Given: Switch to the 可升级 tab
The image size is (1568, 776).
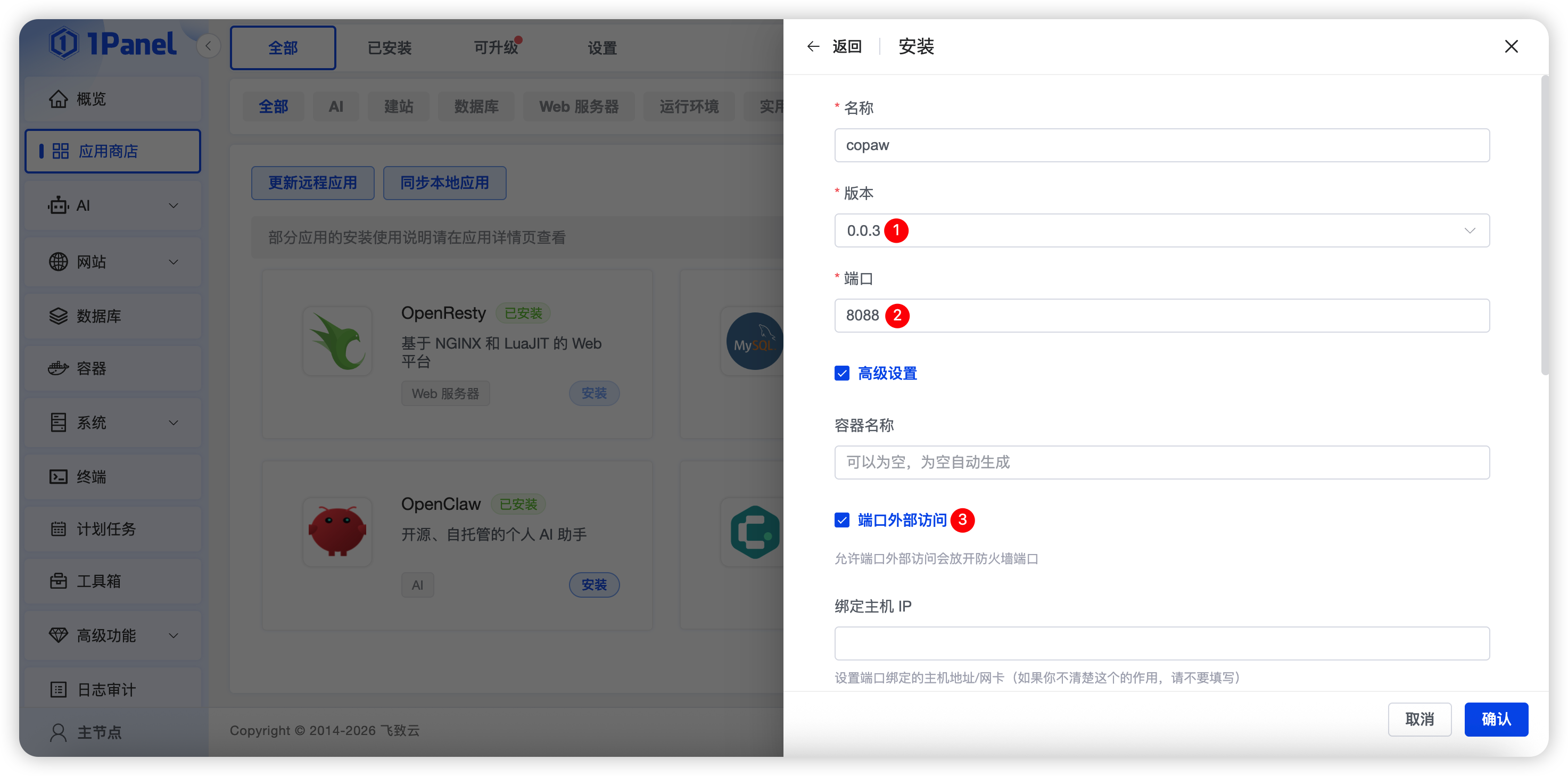Looking at the screenshot, I should pyautogui.click(x=496, y=47).
